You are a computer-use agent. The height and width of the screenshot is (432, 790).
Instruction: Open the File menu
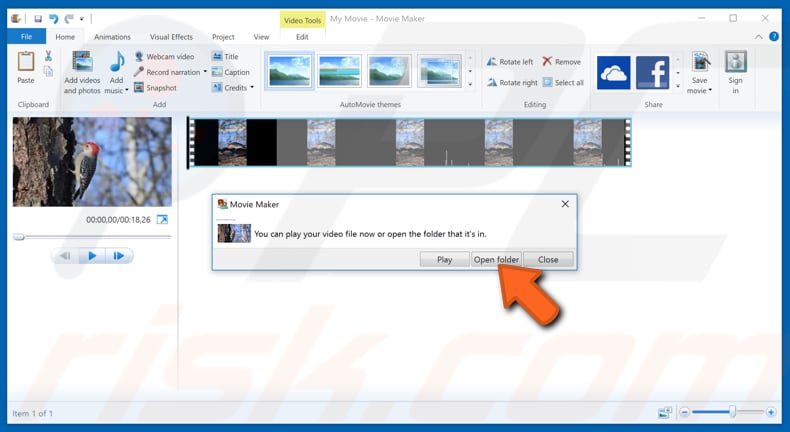pos(26,37)
